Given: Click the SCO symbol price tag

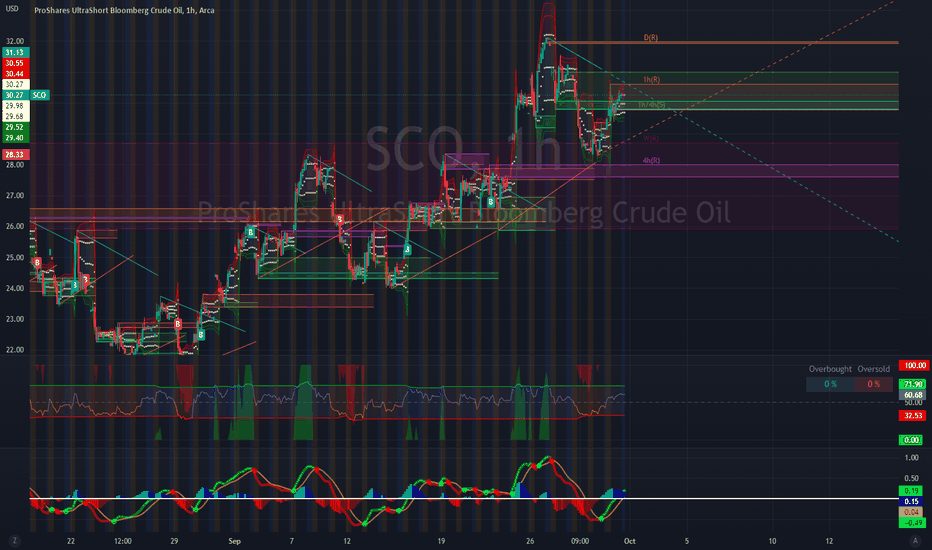Looking at the screenshot, I should [x=40, y=95].
